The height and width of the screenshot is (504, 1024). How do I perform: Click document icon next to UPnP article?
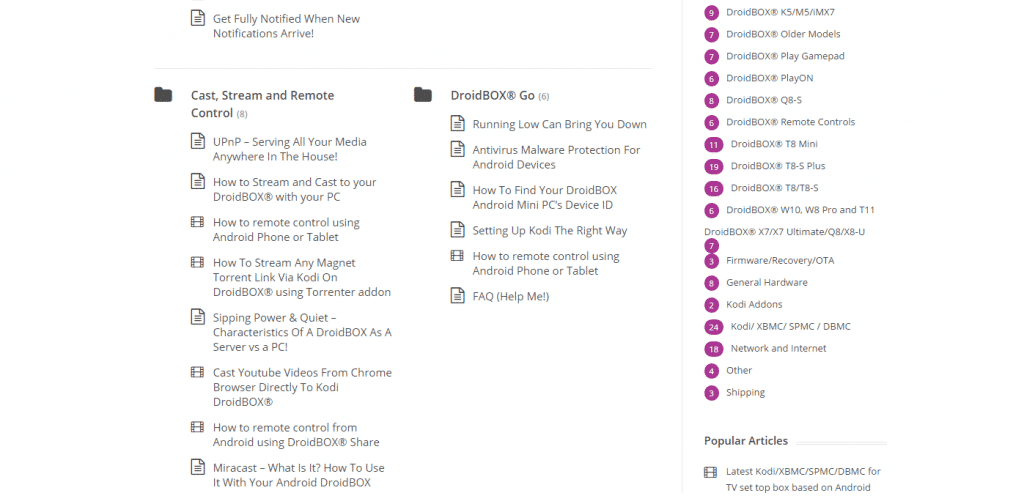click(198, 141)
